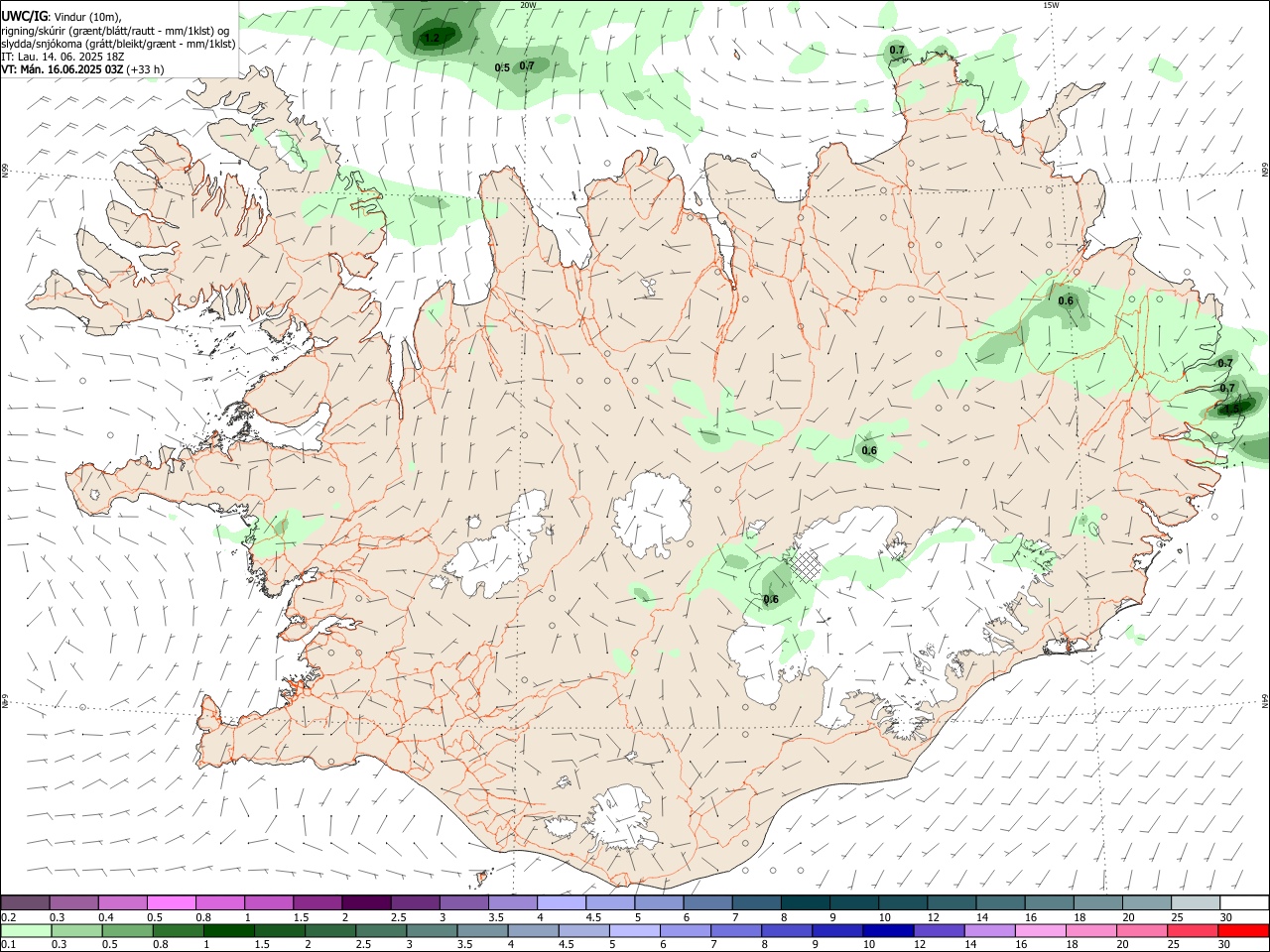Pick the rain scale swatch starting at 7

tap(736, 930)
